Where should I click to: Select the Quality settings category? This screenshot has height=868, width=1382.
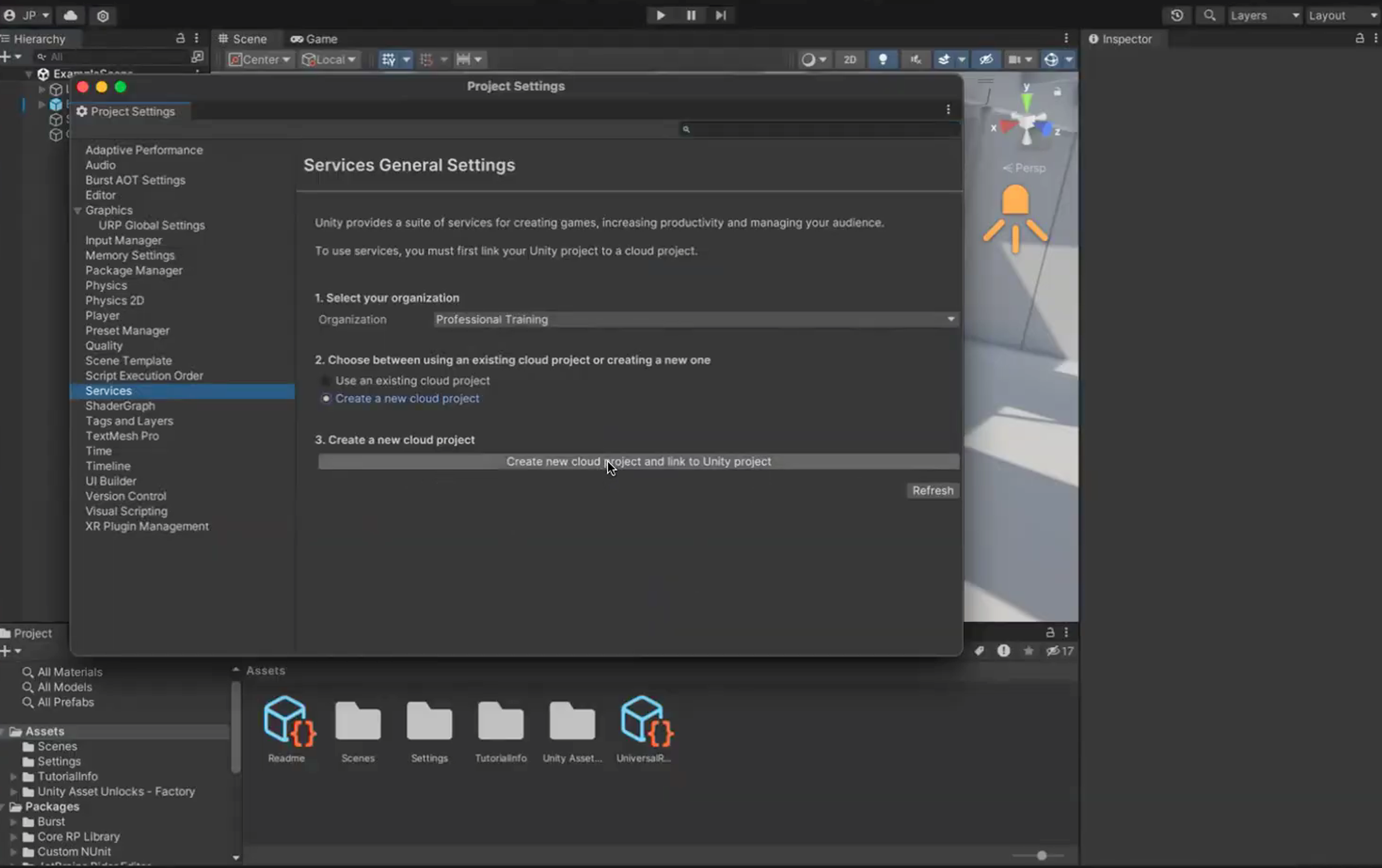coord(104,346)
